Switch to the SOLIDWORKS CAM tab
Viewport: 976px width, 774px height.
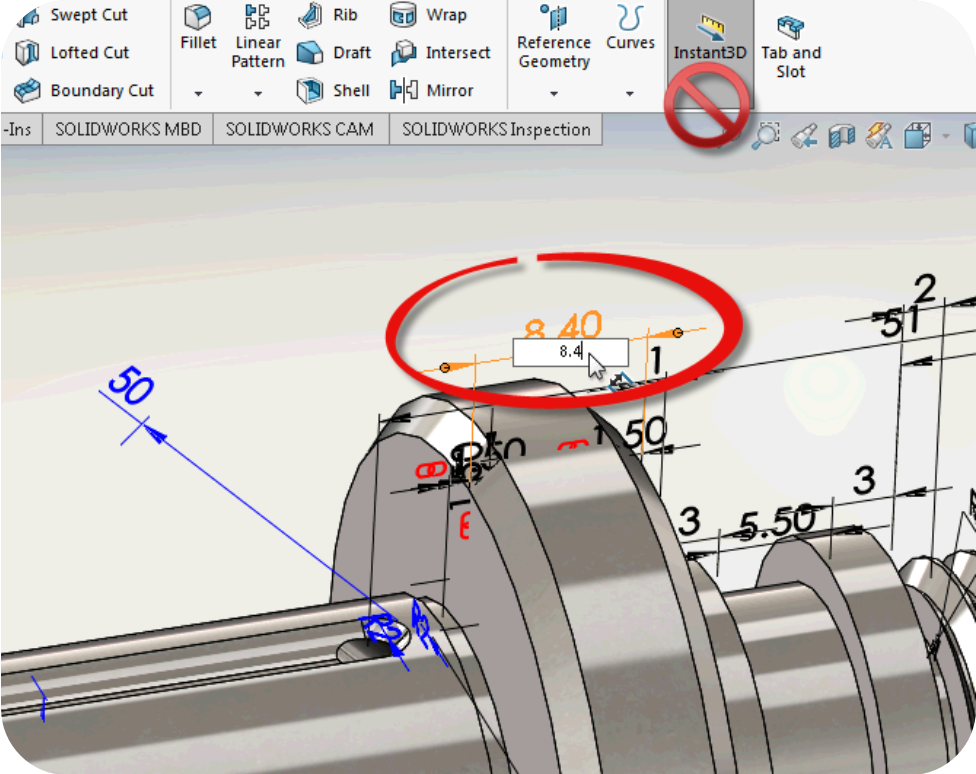coord(300,129)
